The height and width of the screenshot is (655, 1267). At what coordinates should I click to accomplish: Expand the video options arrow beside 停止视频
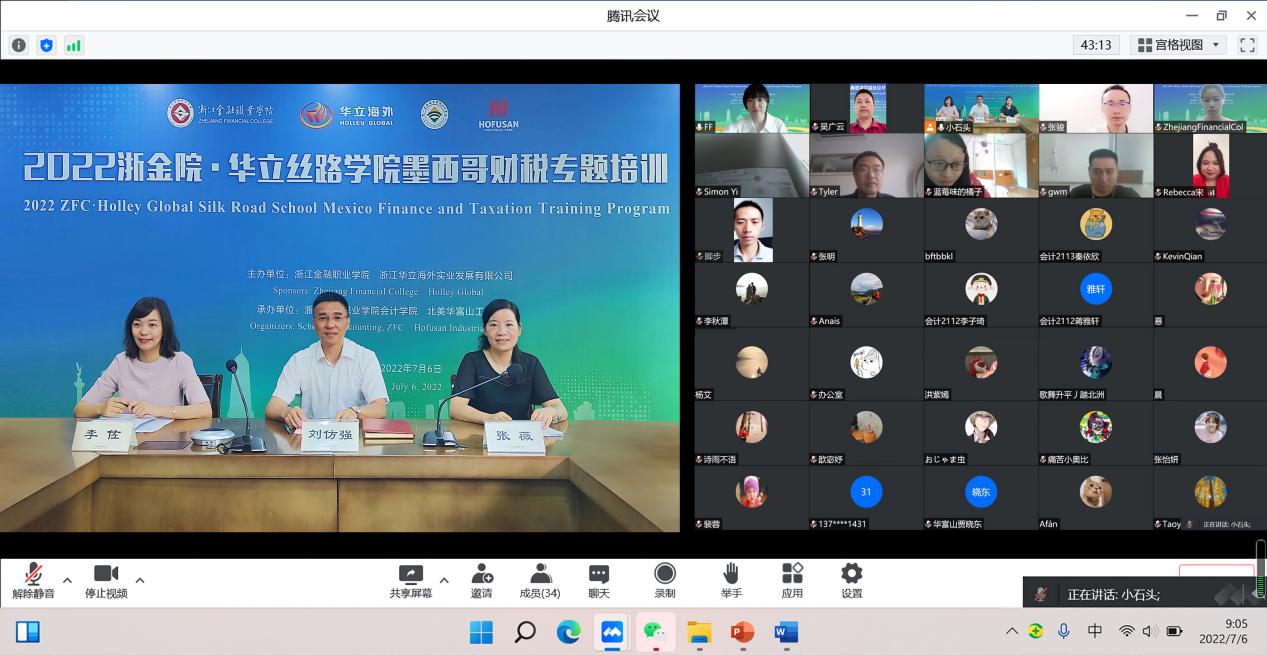(x=140, y=580)
